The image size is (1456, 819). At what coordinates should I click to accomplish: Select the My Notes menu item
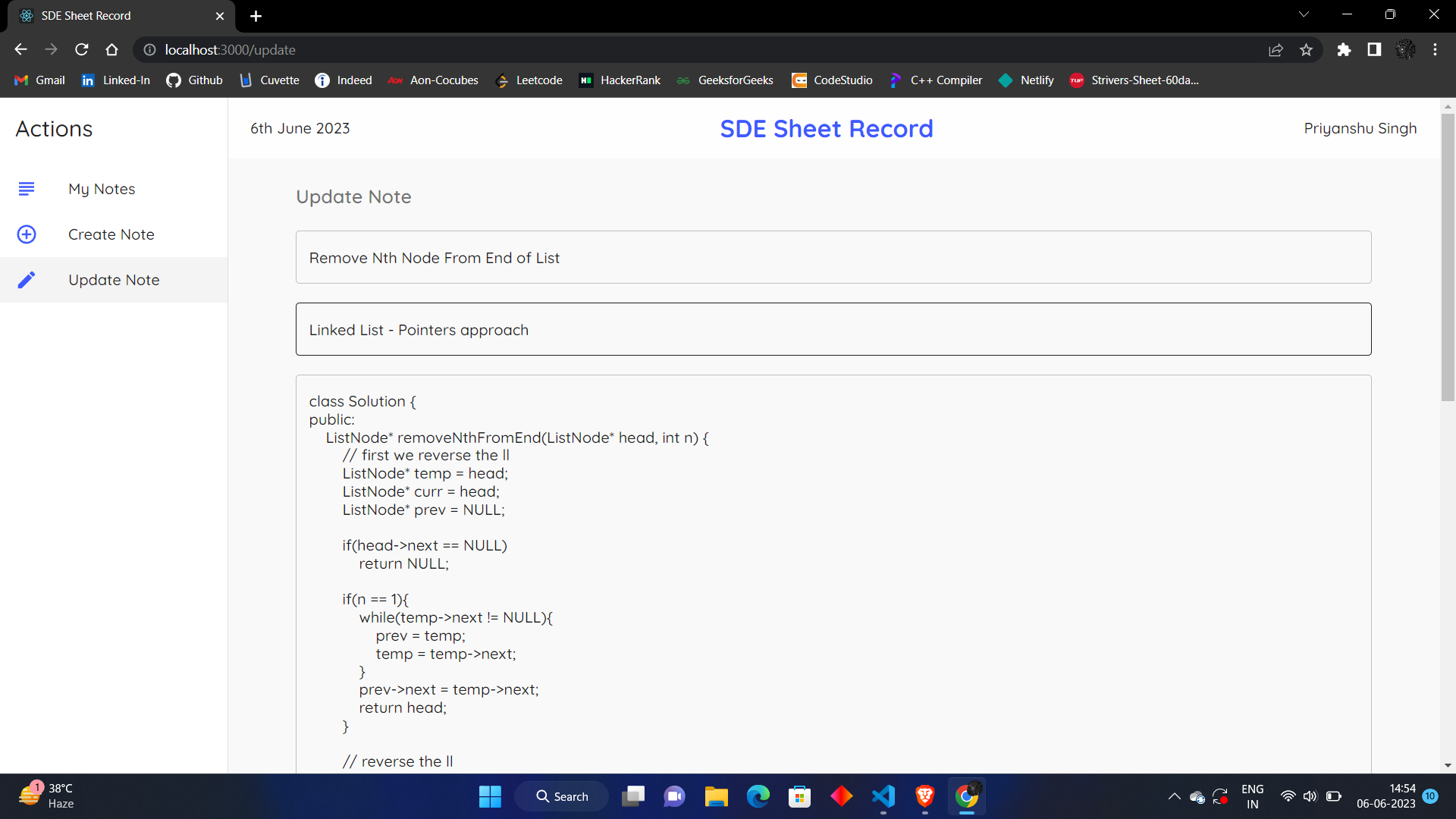tap(102, 188)
